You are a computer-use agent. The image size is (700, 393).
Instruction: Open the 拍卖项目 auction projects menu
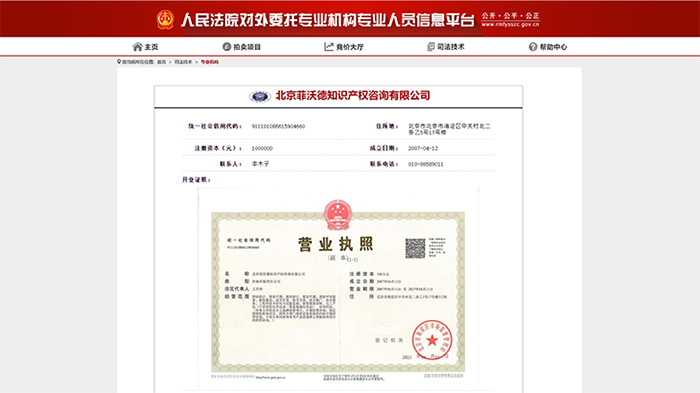242,47
